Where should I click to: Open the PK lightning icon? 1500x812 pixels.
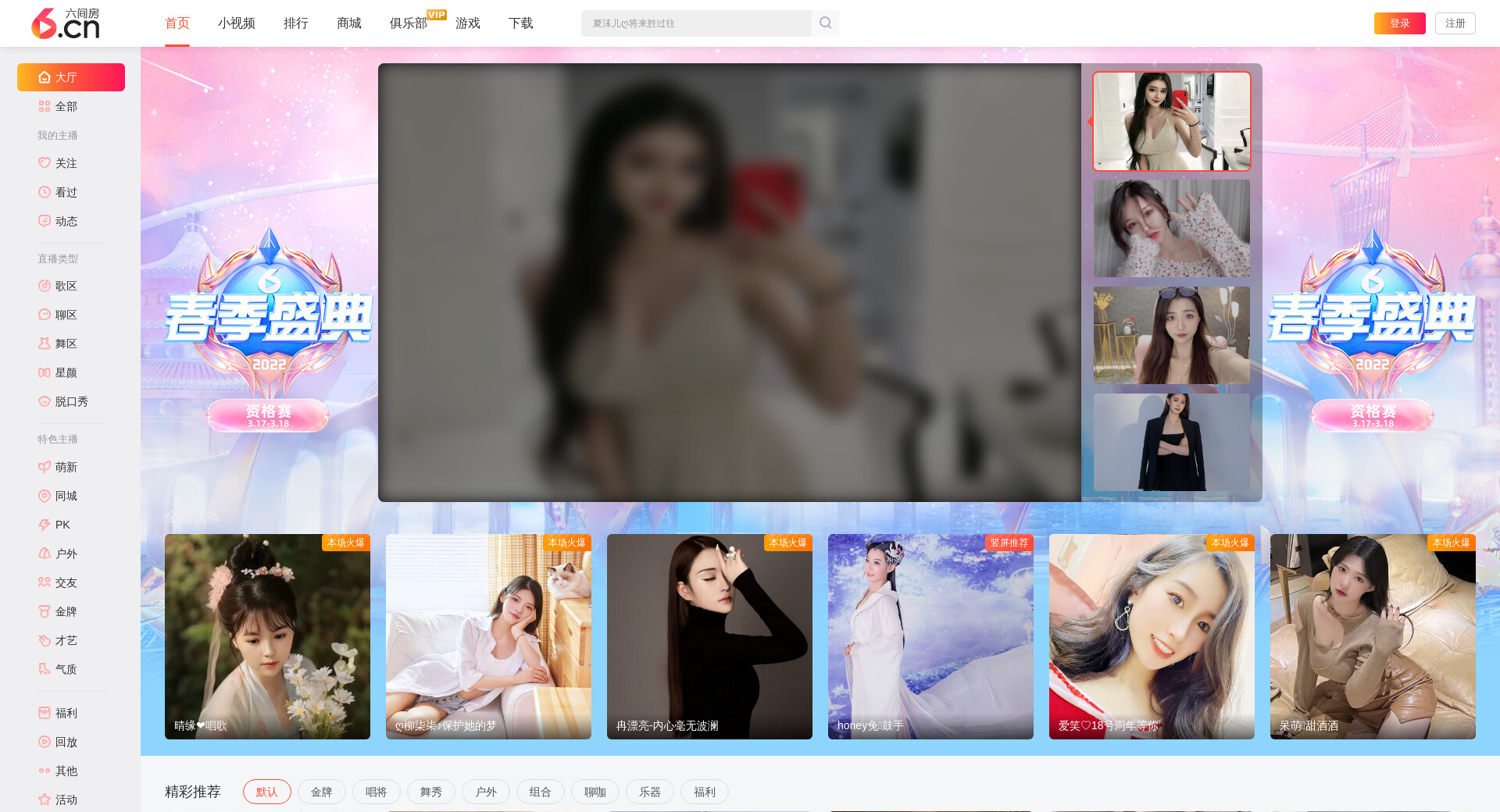point(45,525)
